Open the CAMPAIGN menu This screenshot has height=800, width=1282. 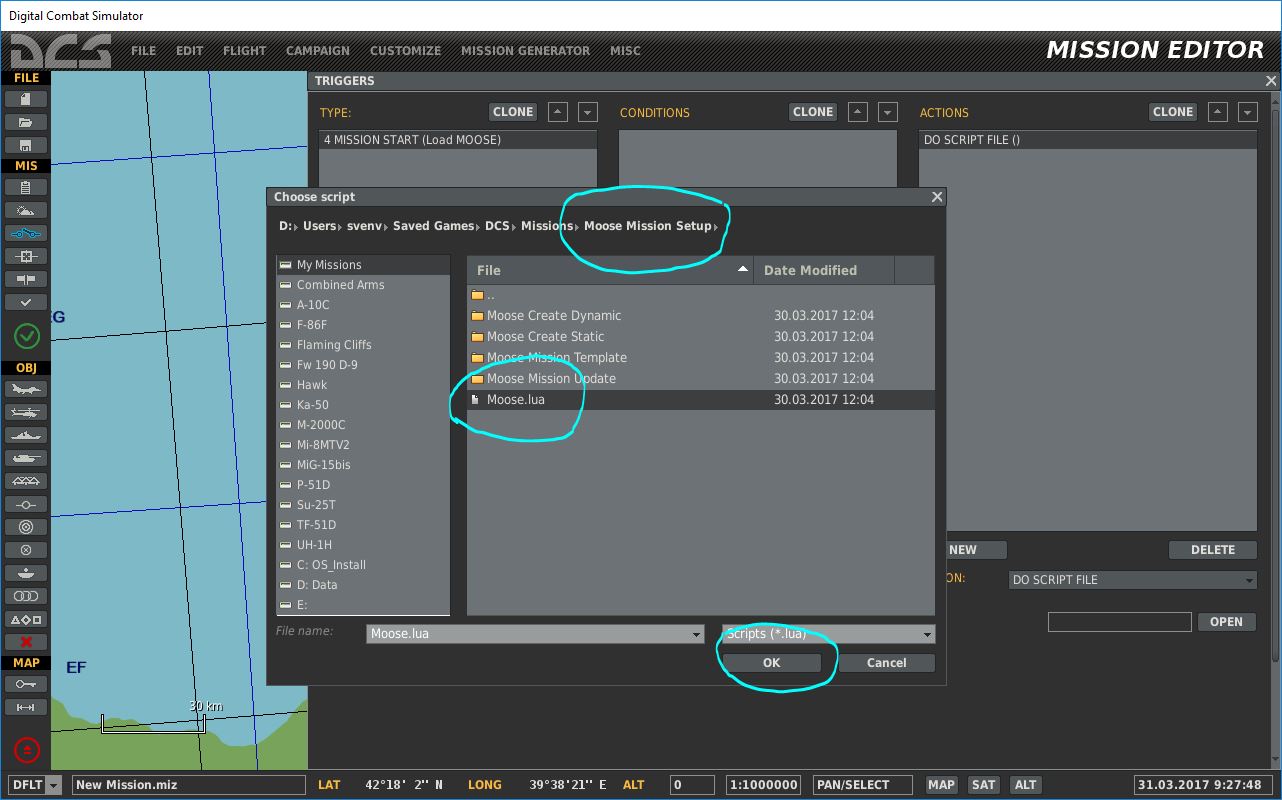click(317, 51)
